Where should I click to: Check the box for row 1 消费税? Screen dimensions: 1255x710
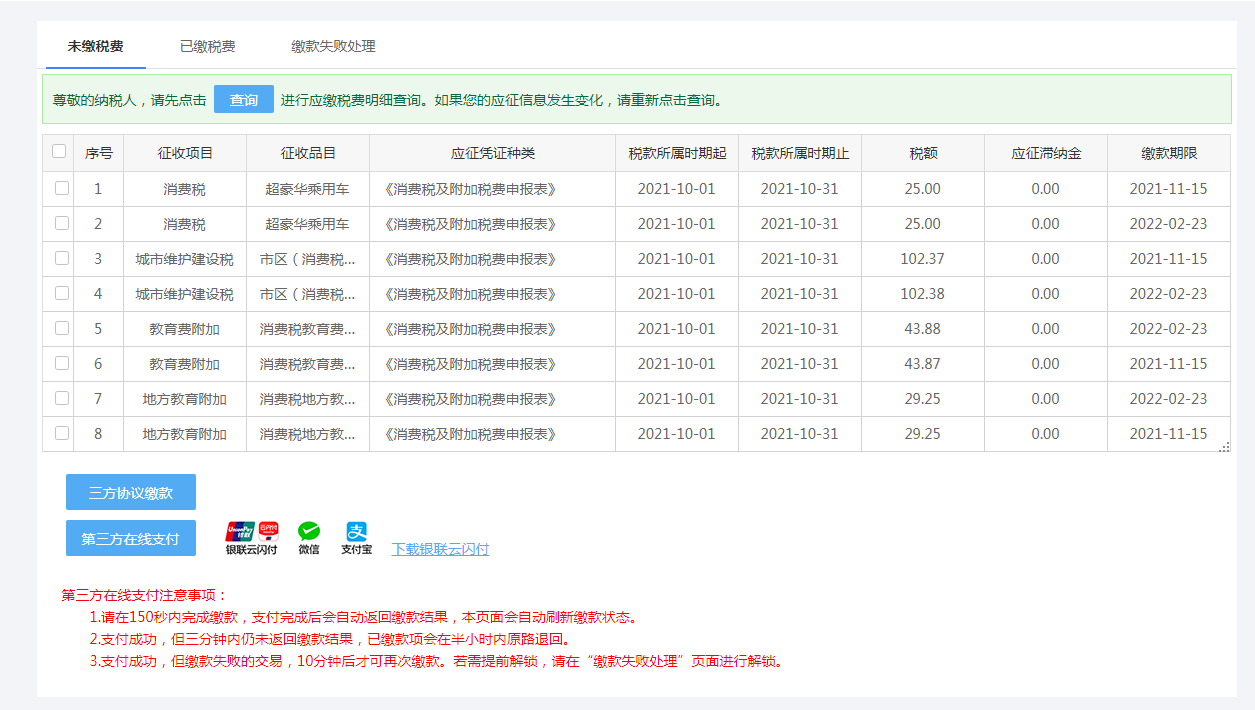tap(62, 188)
